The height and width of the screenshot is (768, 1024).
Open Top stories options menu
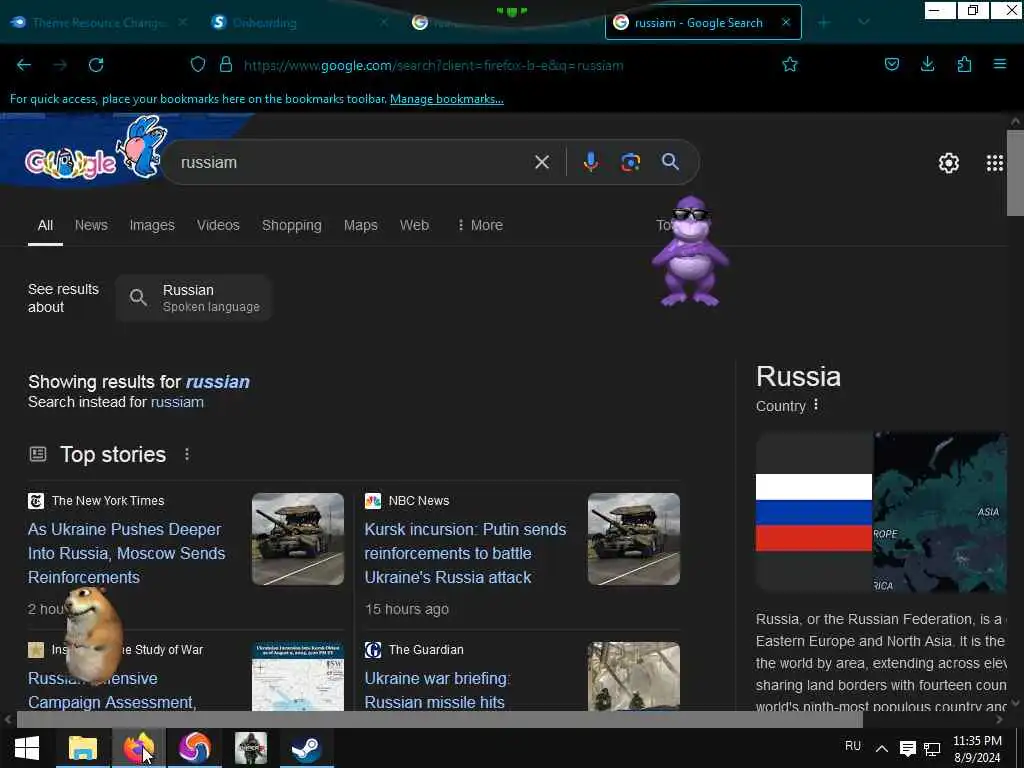(x=187, y=454)
